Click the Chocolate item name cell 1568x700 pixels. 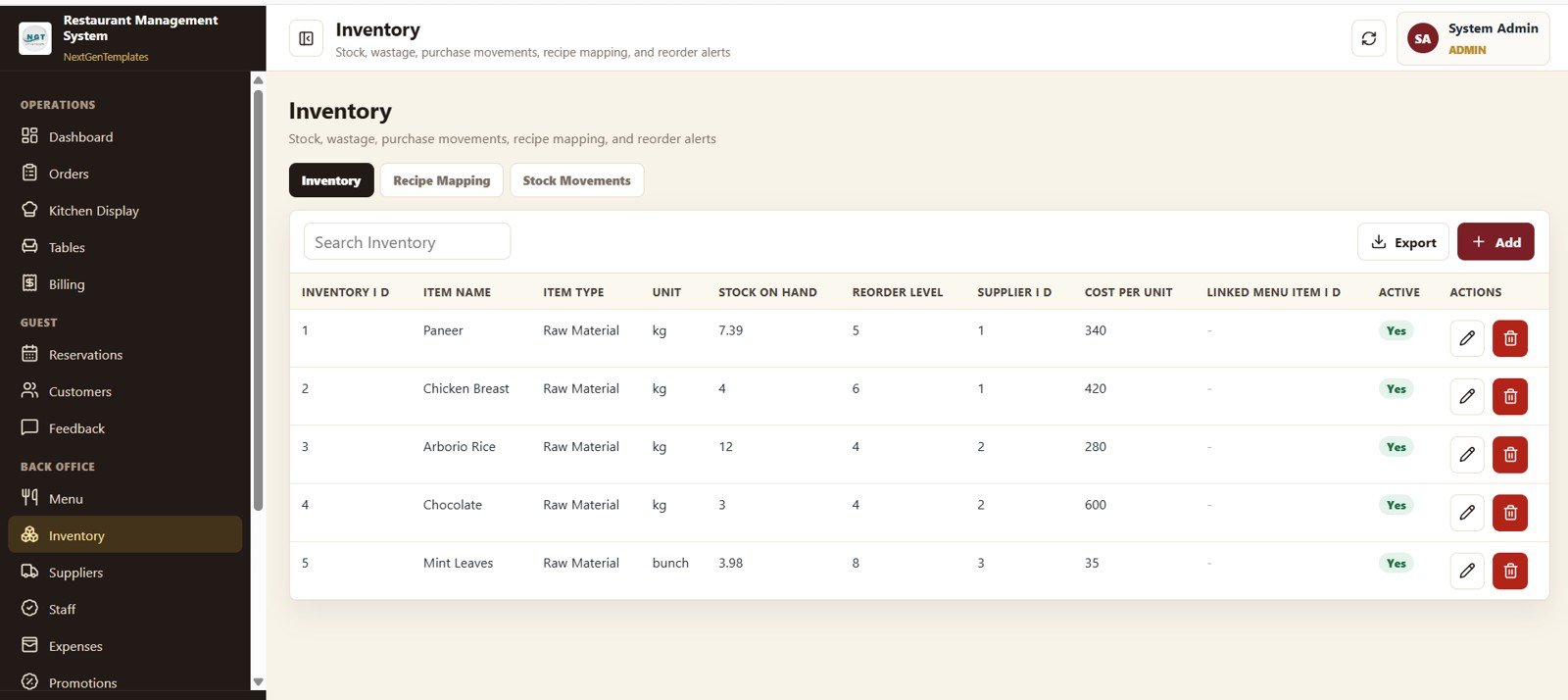(452, 505)
